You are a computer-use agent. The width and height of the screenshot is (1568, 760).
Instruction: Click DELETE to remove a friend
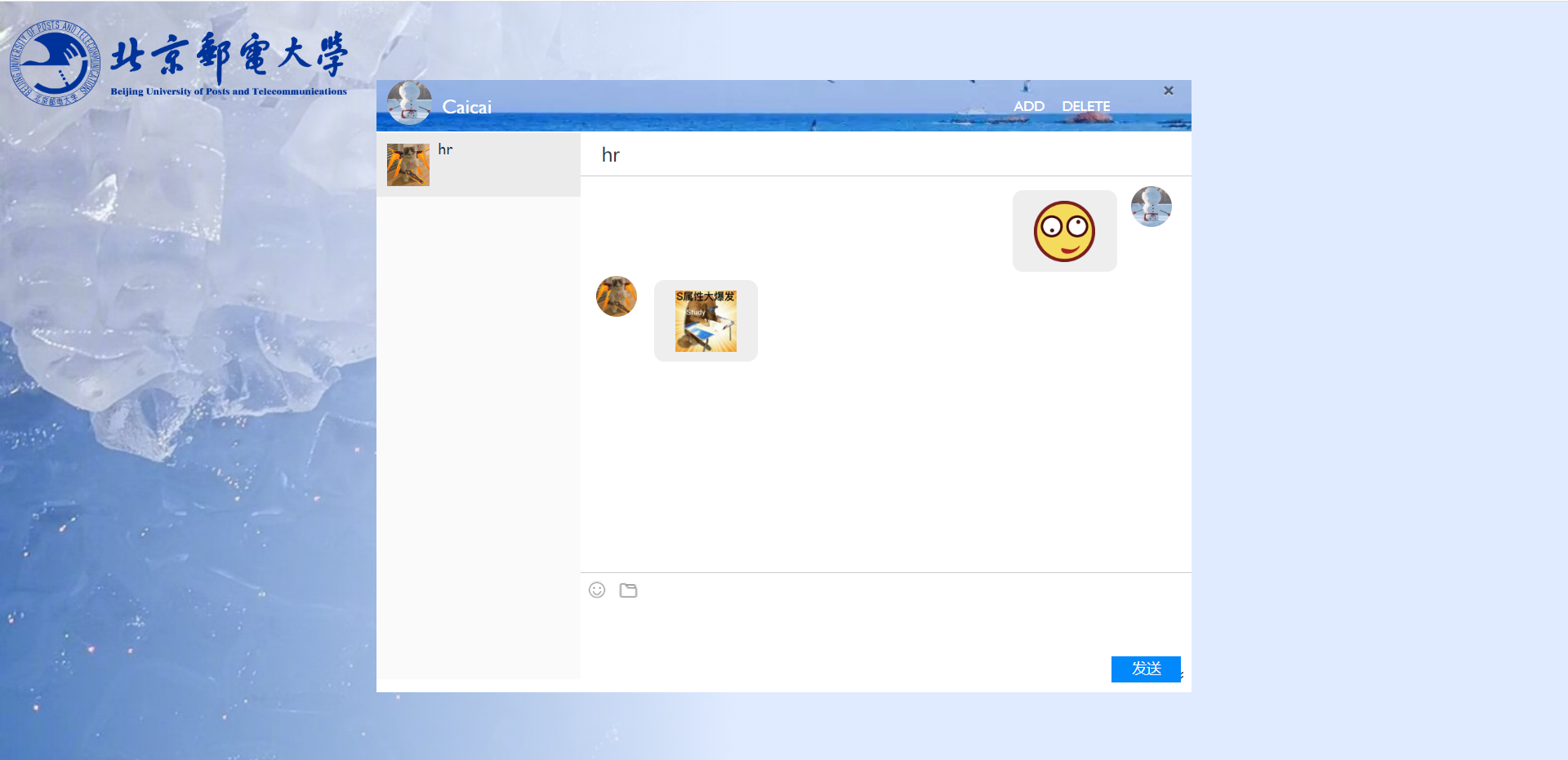point(1085,106)
